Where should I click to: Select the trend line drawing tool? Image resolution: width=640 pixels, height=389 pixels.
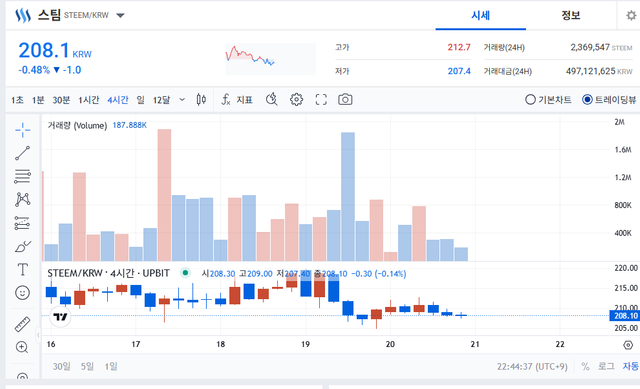tap(22, 153)
